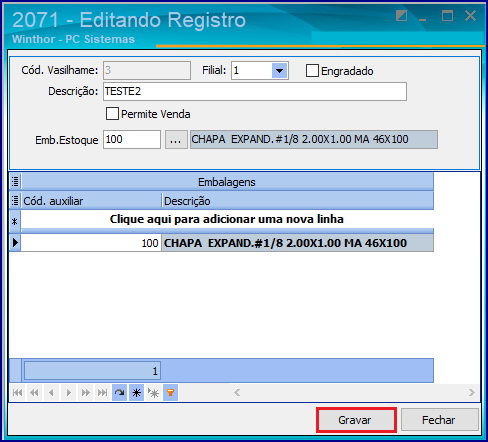Click the bookmark asterisk navigator icon
This screenshot has height=442, width=488.
tap(136, 393)
